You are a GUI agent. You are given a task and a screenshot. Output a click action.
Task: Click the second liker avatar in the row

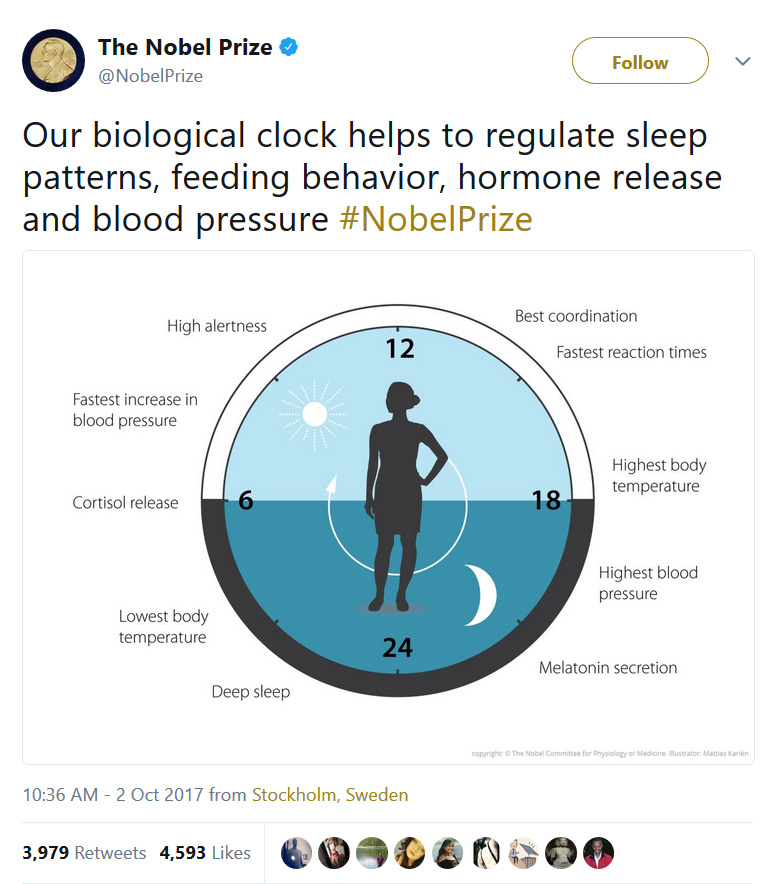pos(334,853)
